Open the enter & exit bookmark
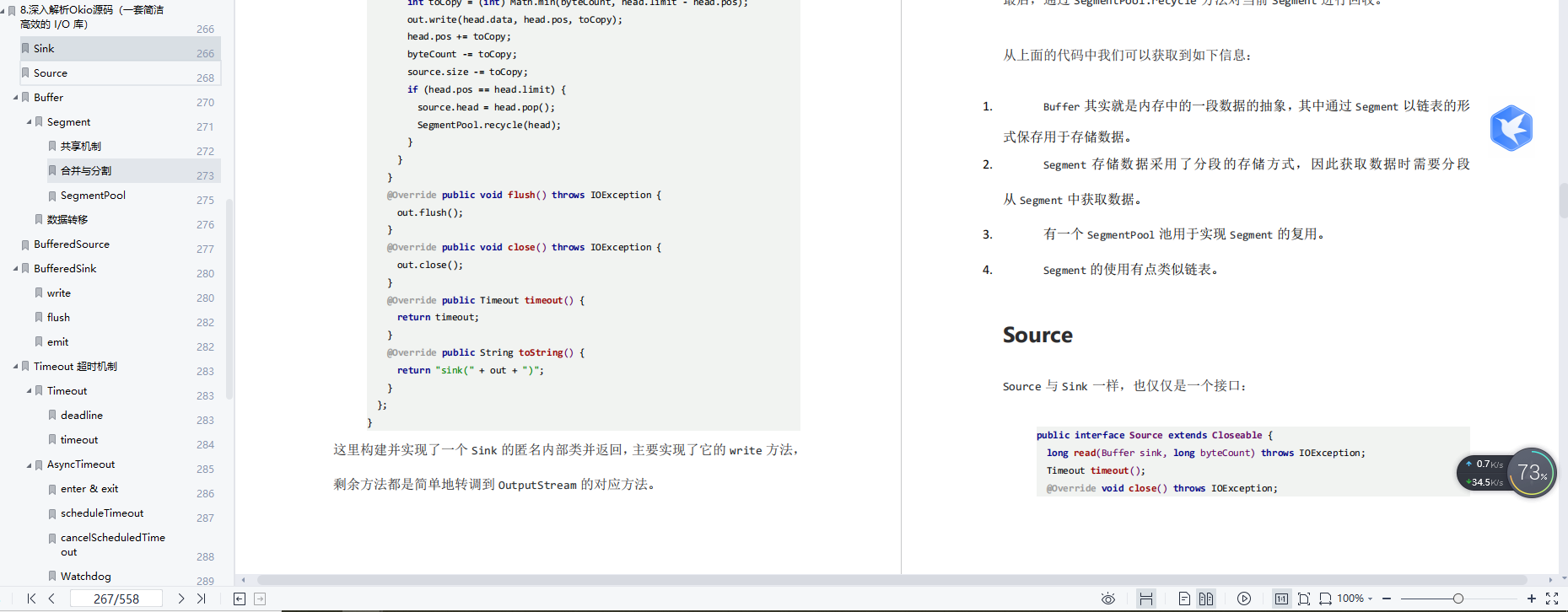The width and height of the screenshot is (1568, 612). 89,489
